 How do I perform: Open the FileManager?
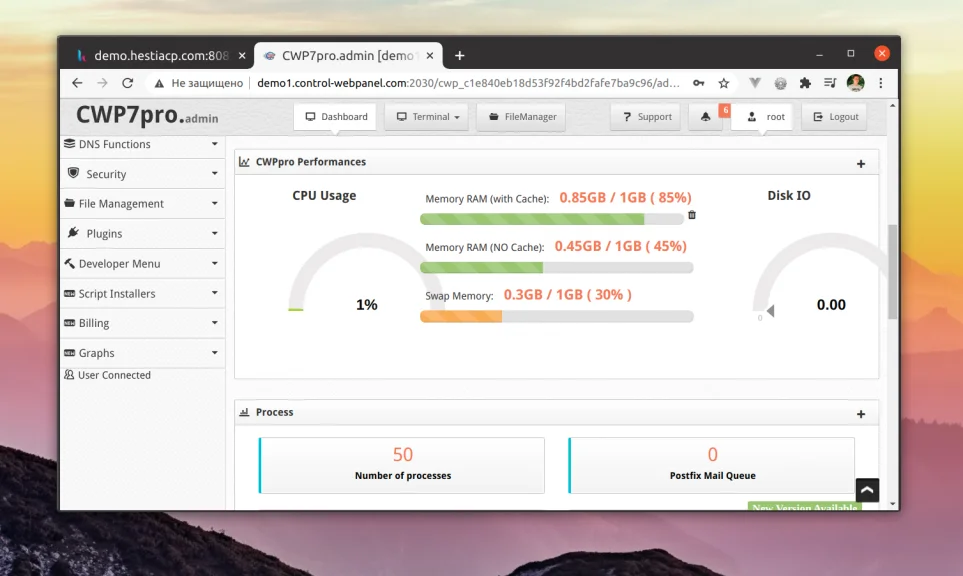pyautogui.click(x=521, y=116)
